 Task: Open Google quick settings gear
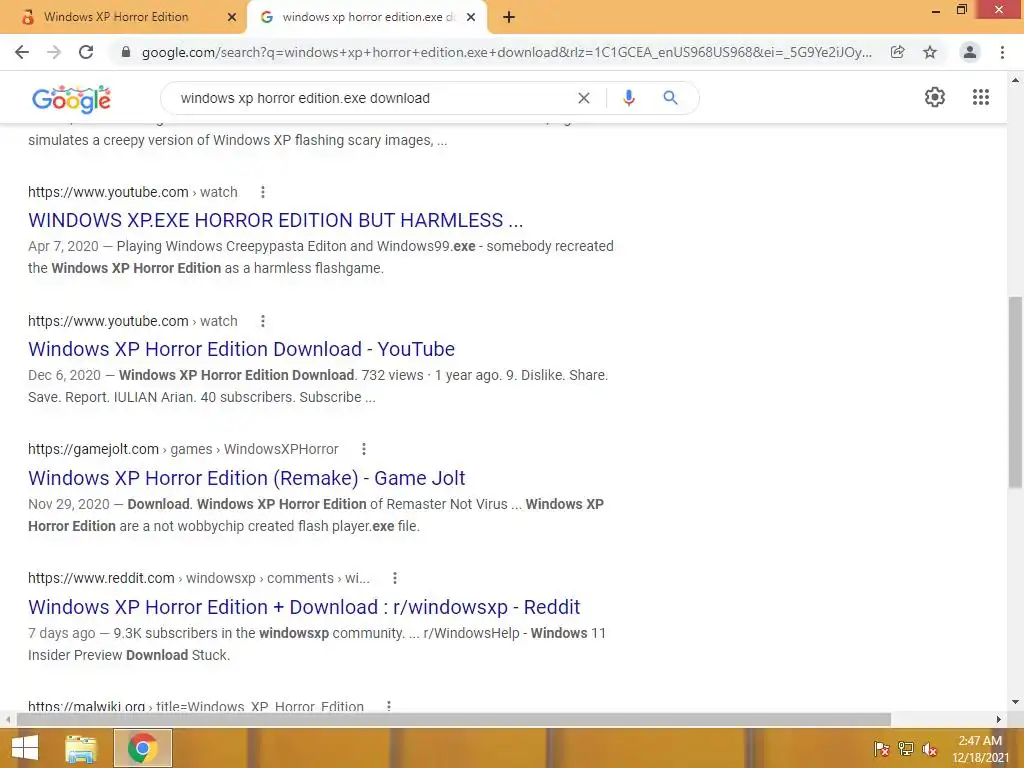pyautogui.click(x=935, y=97)
